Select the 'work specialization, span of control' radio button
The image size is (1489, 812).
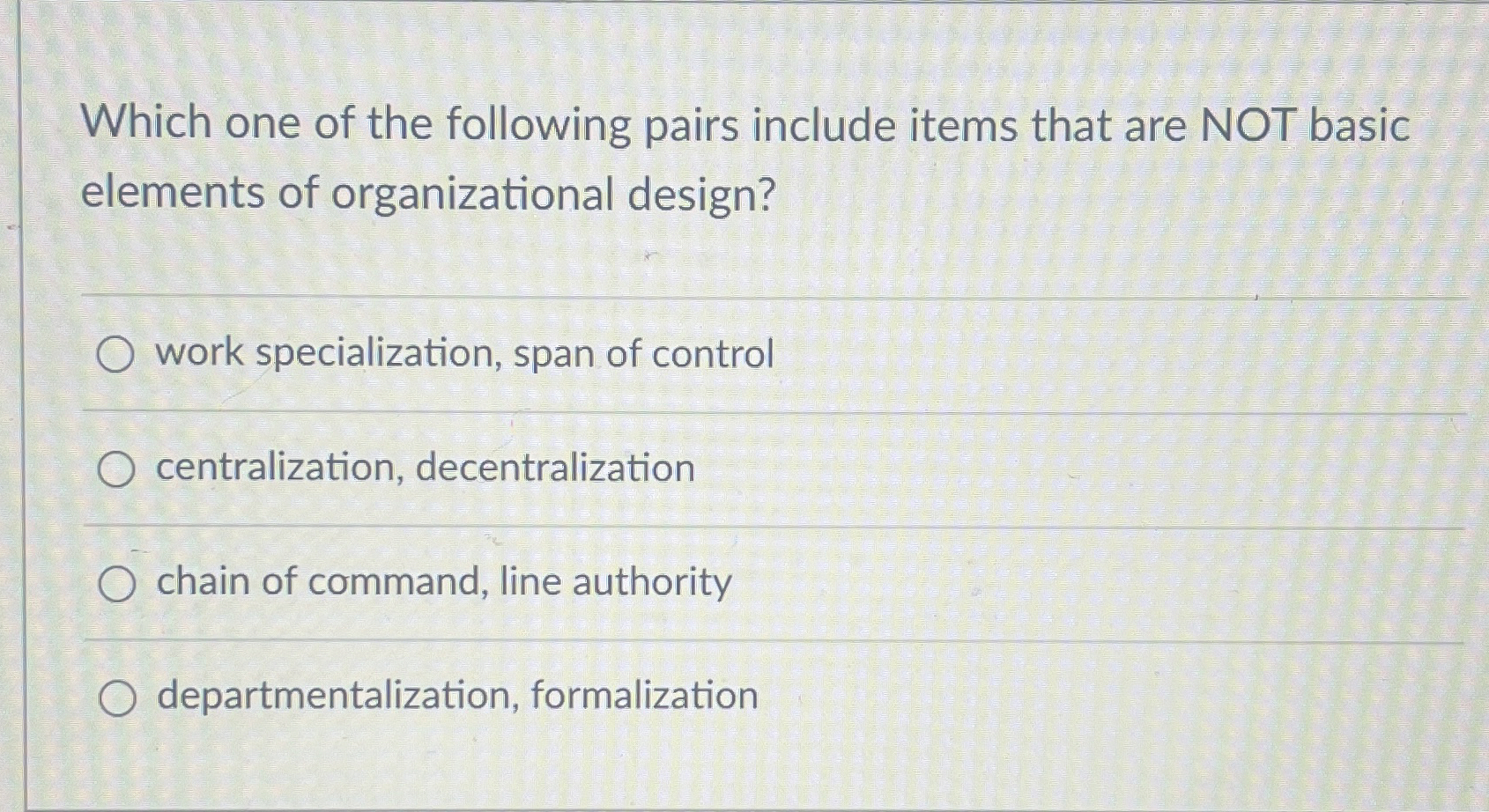pos(116,355)
